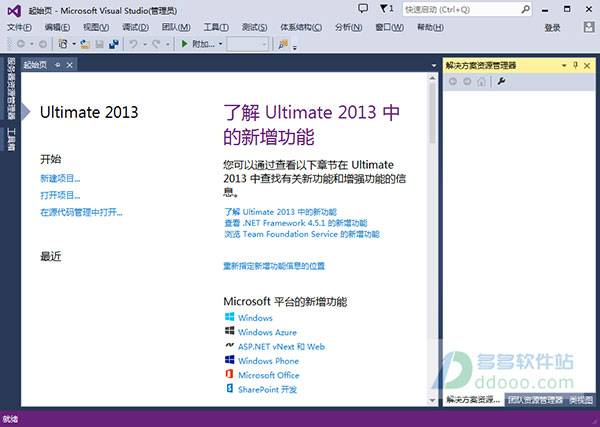Toggle pin on 起始页 tab

(x=57, y=65)
